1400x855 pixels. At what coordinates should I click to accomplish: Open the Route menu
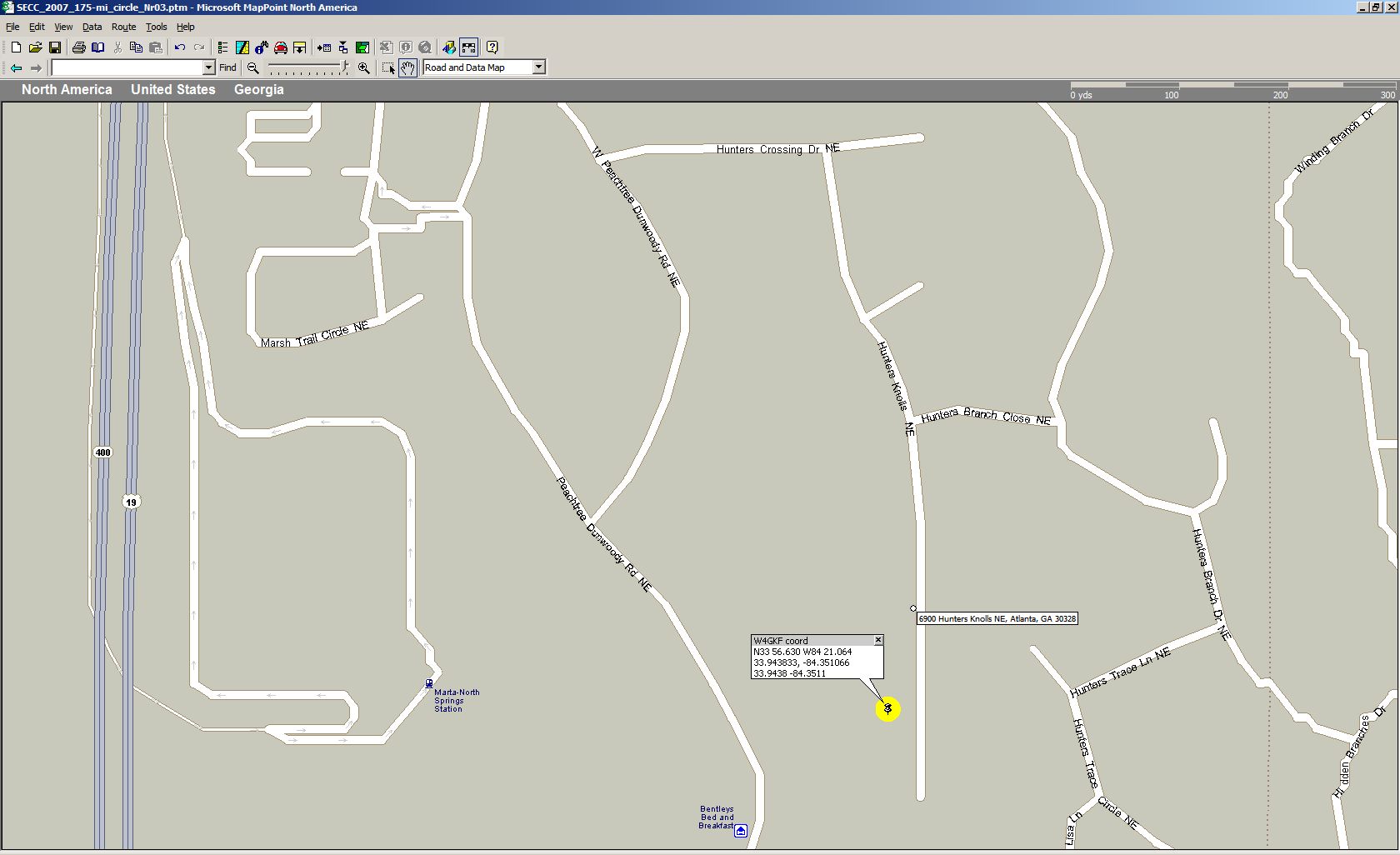pyautogui.click(x=123, y=27)
